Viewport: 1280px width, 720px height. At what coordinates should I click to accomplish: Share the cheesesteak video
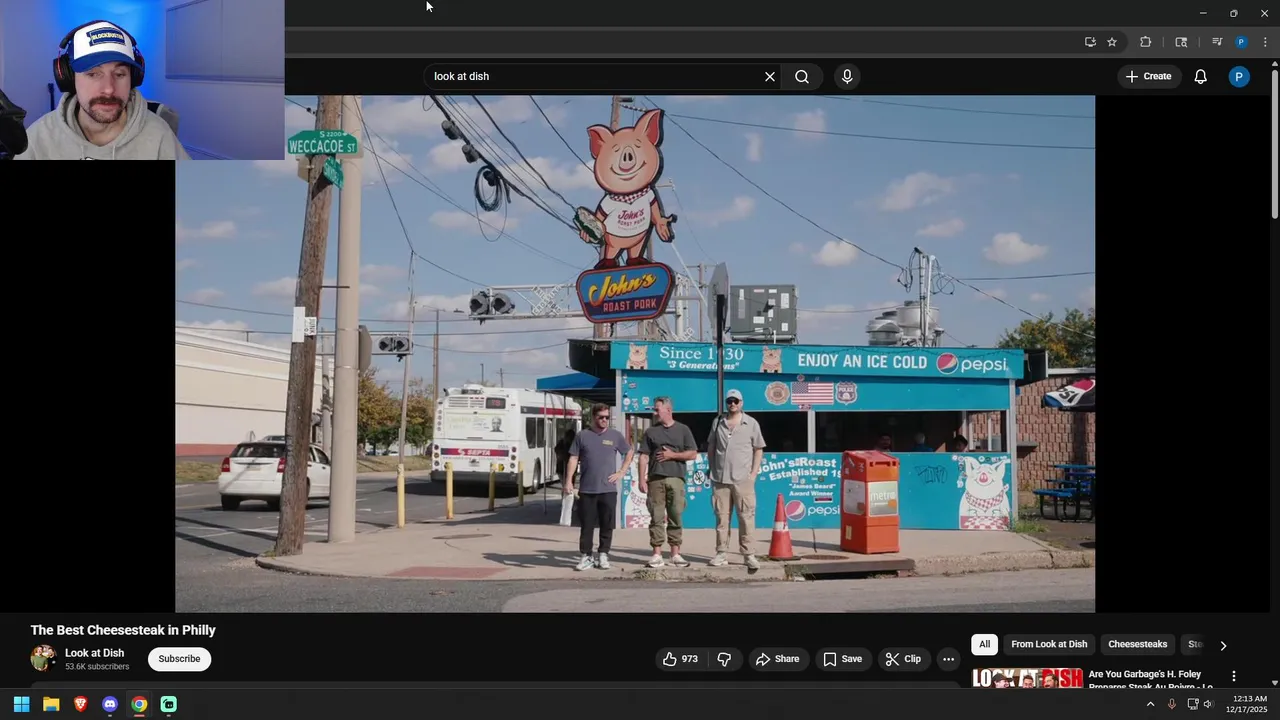click(x=778, y=659)
